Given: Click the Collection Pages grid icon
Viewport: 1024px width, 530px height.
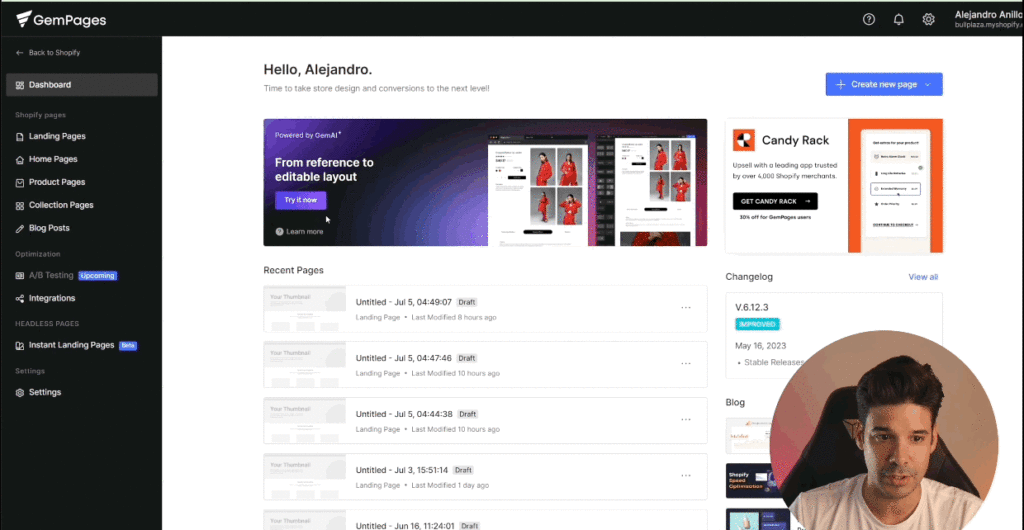Looking at the screenshot, I should coord(20,205).
